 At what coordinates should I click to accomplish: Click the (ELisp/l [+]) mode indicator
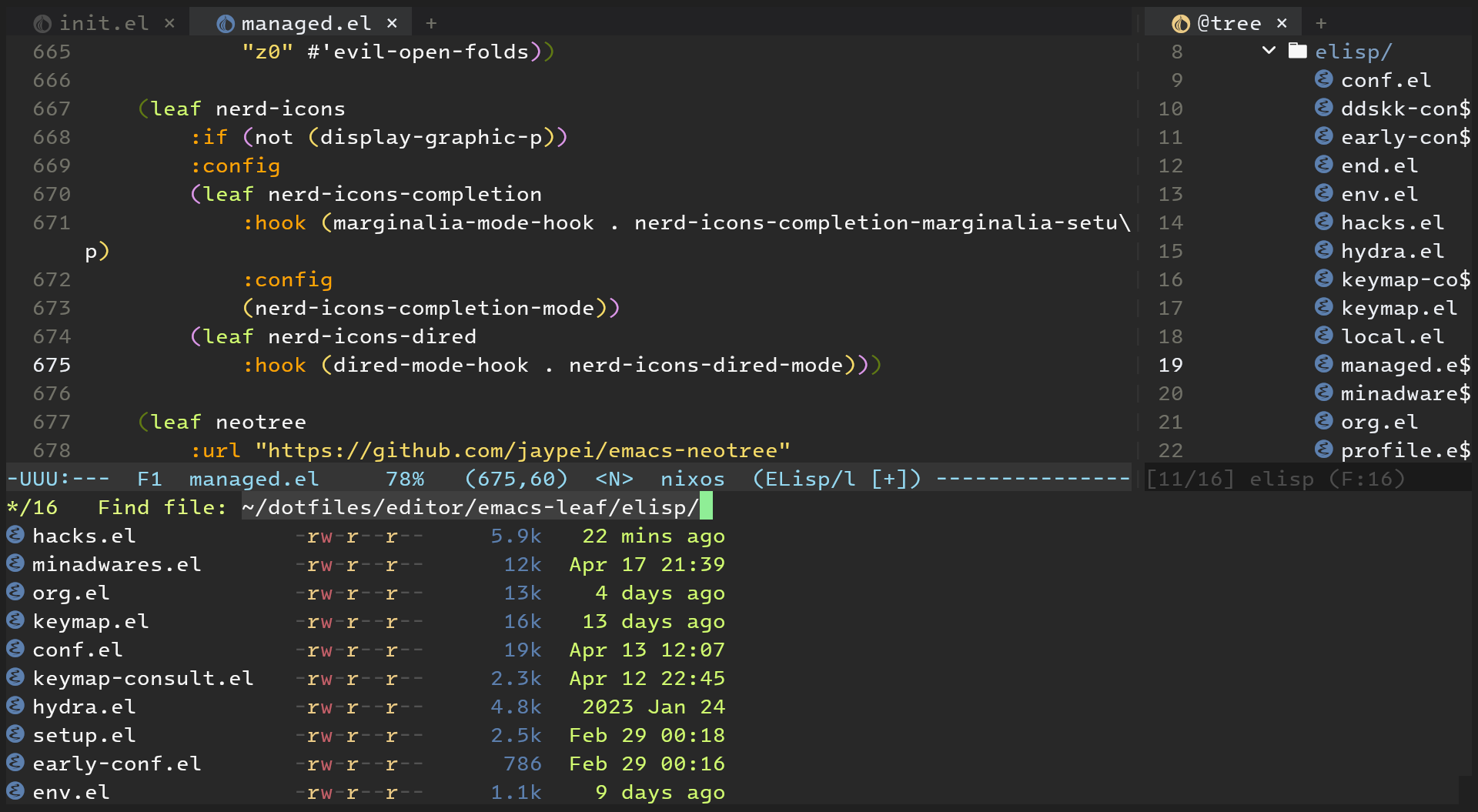coord(837,479)
